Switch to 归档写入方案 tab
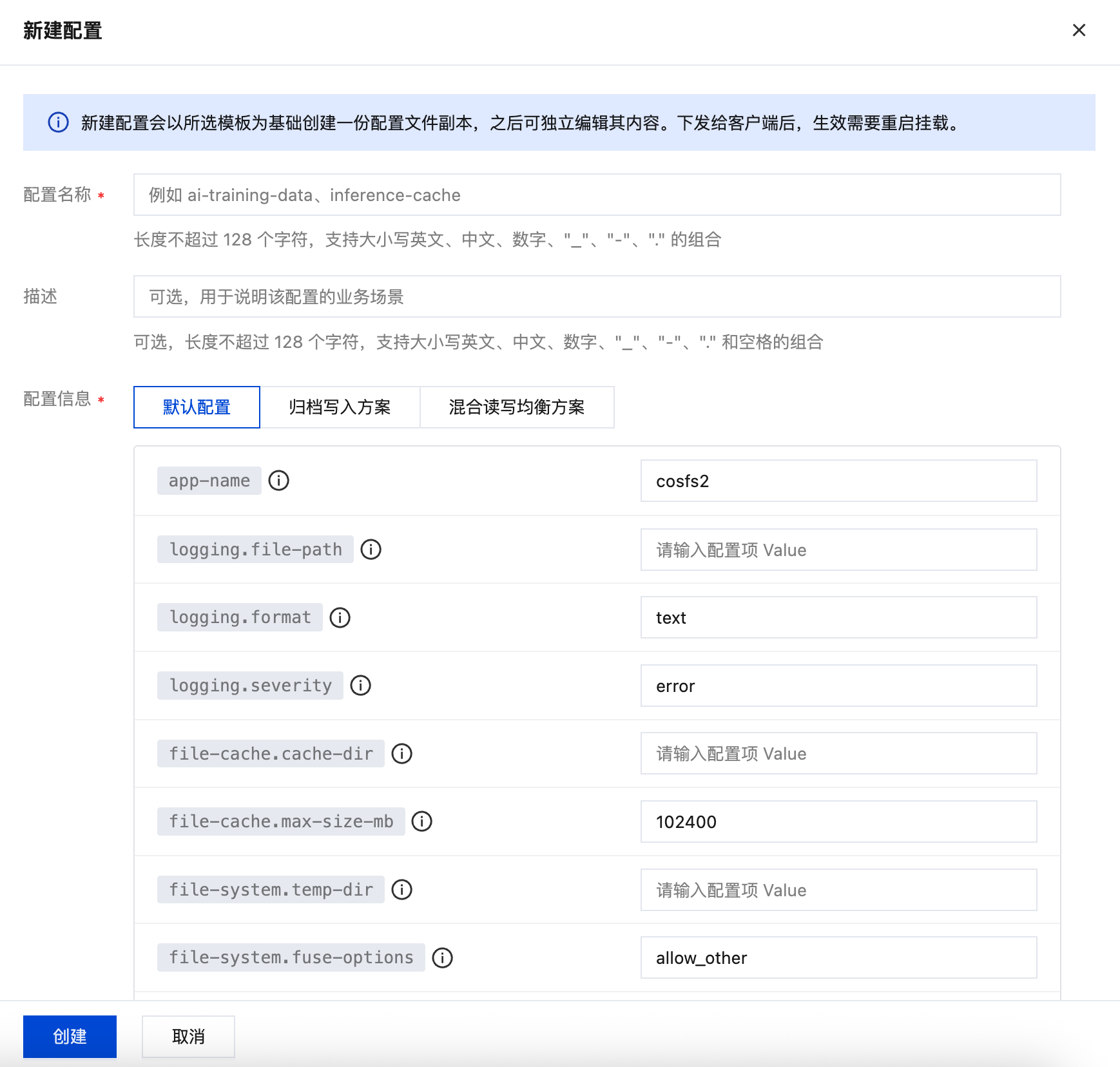 pyautogui.click(x=340, y=407)
